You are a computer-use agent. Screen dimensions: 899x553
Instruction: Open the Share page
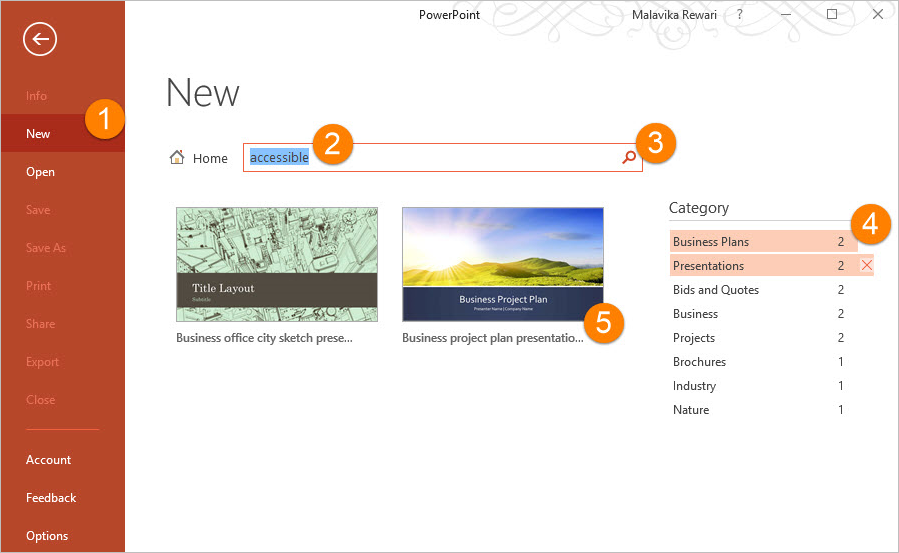[x=40, y=324]
